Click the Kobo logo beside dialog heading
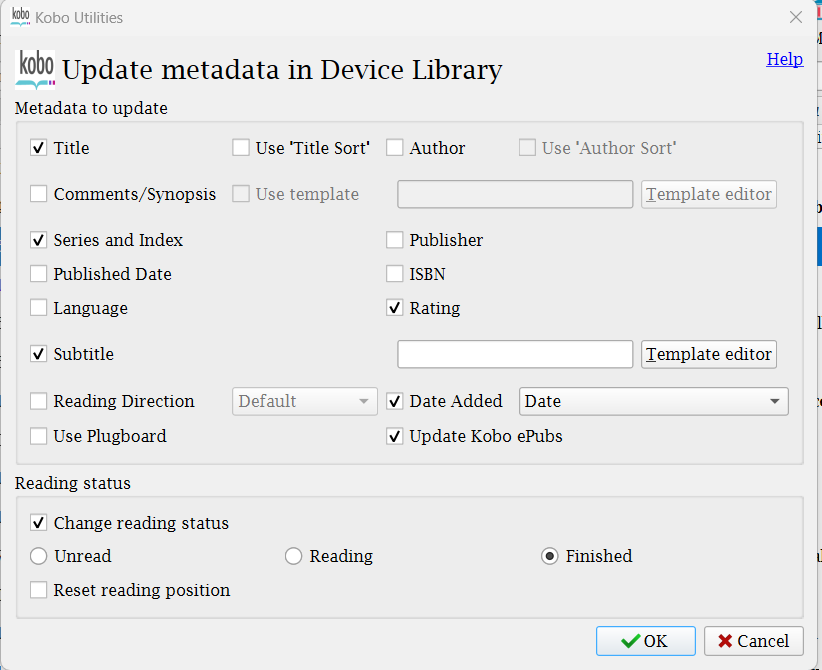 [x=36, y=69]
